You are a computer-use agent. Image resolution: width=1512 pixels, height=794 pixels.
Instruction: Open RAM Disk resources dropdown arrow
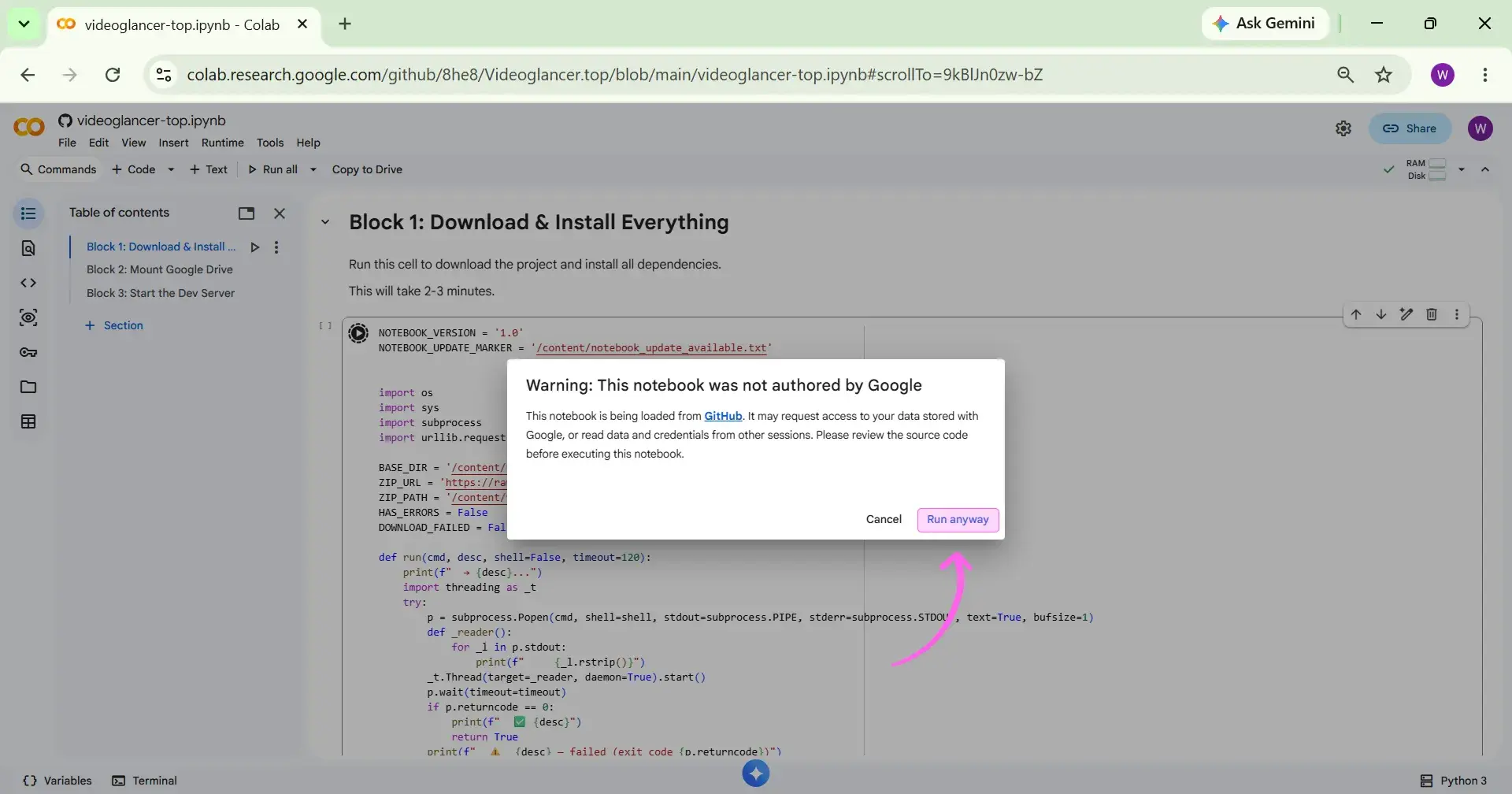1462,169
